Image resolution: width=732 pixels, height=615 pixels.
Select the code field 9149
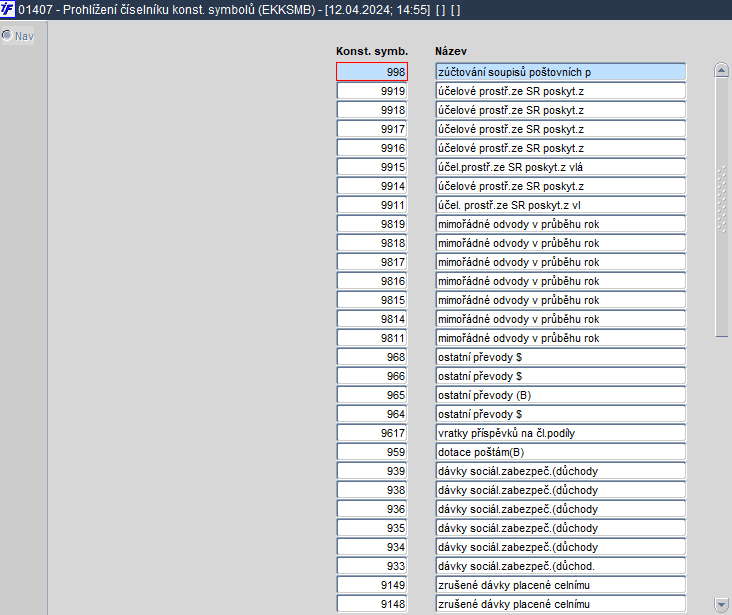[x=372, y=585]
